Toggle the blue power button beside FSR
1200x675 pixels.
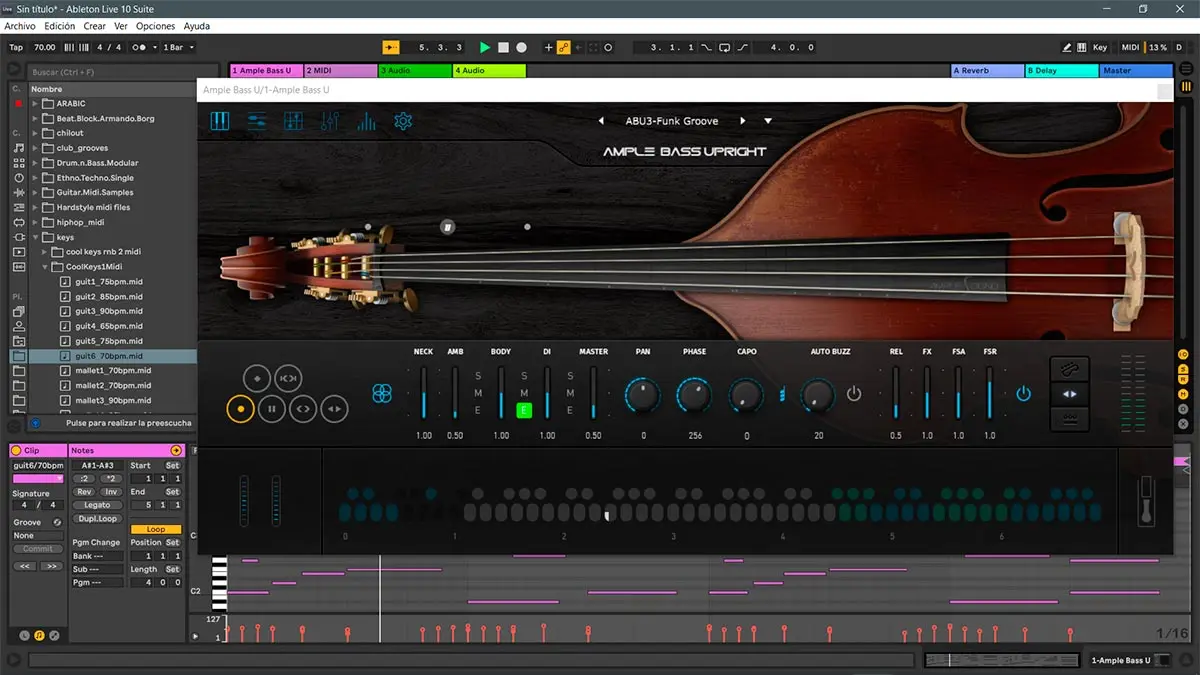click(x=1023, y=394)
